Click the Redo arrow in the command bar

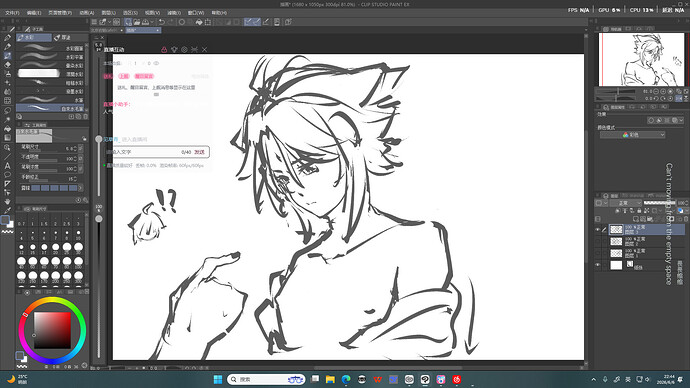click(170, 22)
